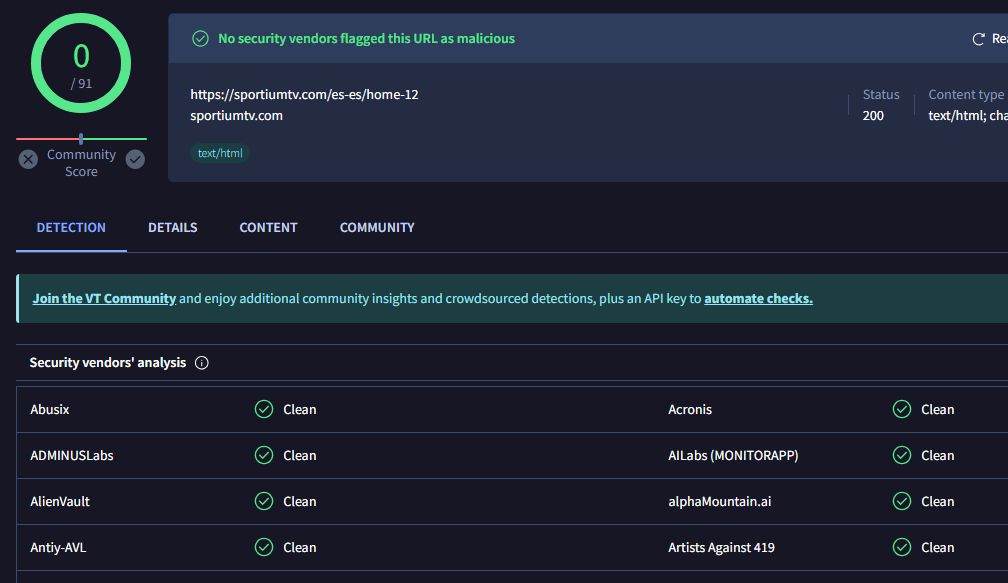Click the ADMINUSLabs vendor name
Screen dimensions: 1008x583
72,456
